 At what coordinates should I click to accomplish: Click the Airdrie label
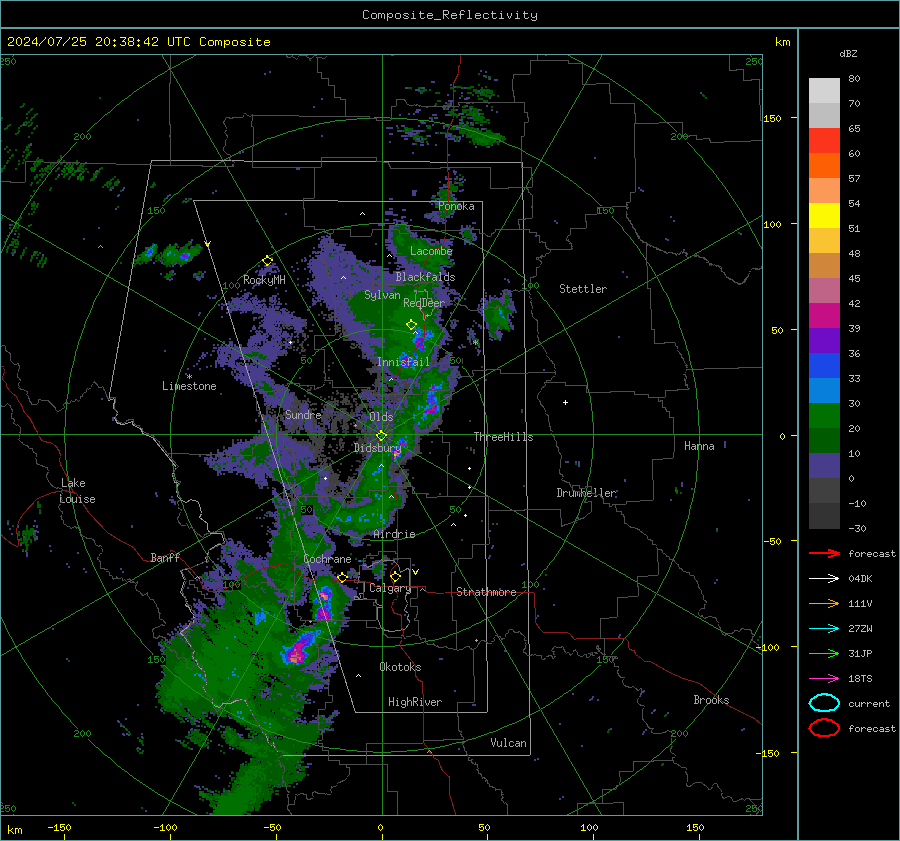(394, 534)
